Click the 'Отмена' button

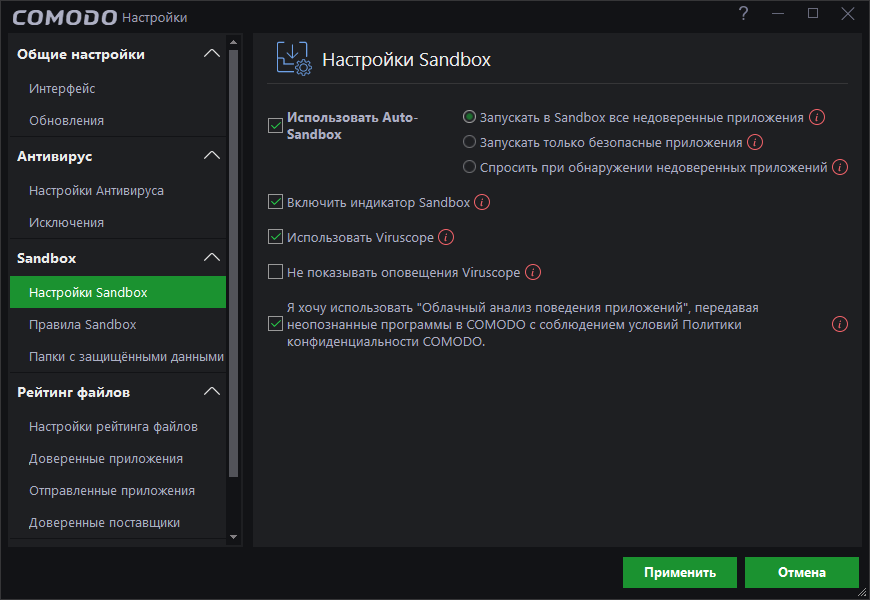[x=802, y=573]
